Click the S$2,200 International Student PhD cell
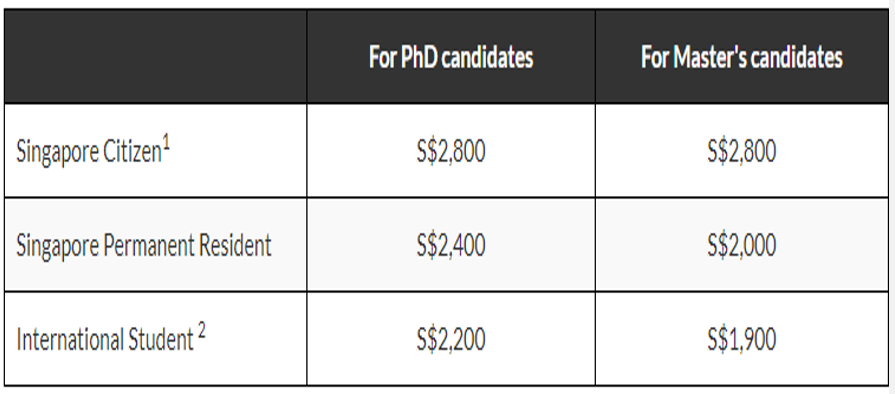 (x=451, y=340)
